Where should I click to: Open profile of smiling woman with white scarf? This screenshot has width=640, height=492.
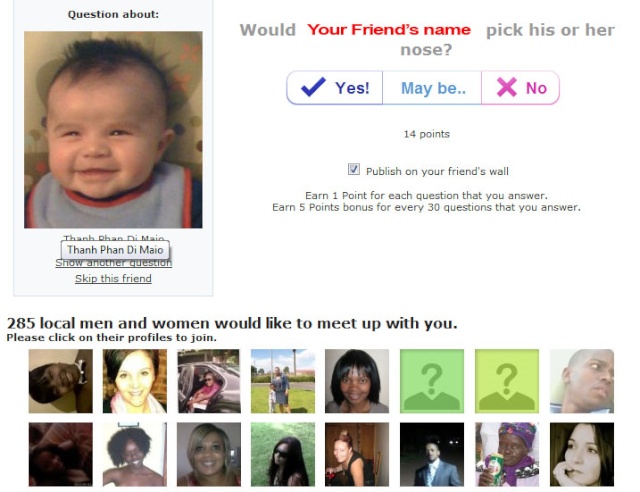click(x=135, y=381)
